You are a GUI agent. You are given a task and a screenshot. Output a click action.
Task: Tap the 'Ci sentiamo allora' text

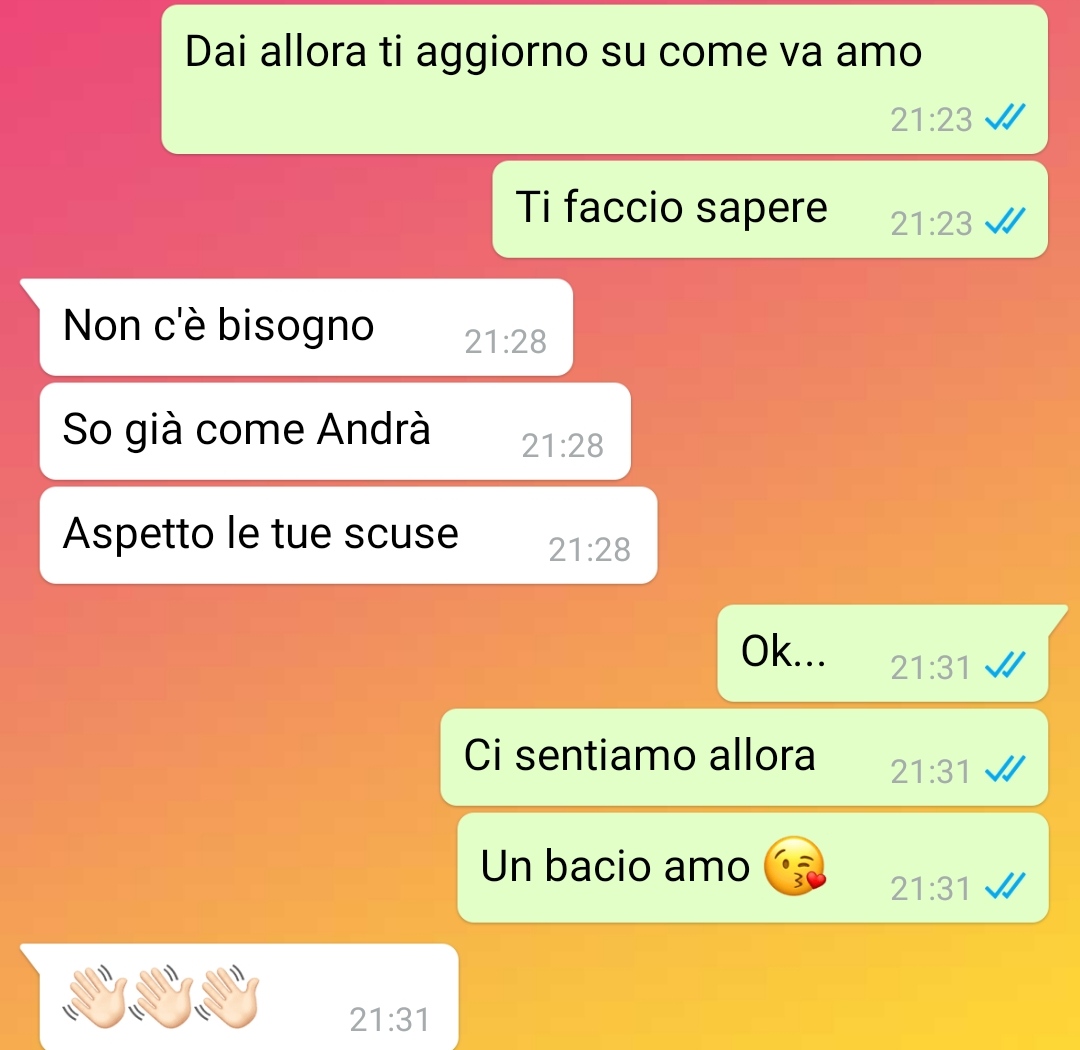639,755
